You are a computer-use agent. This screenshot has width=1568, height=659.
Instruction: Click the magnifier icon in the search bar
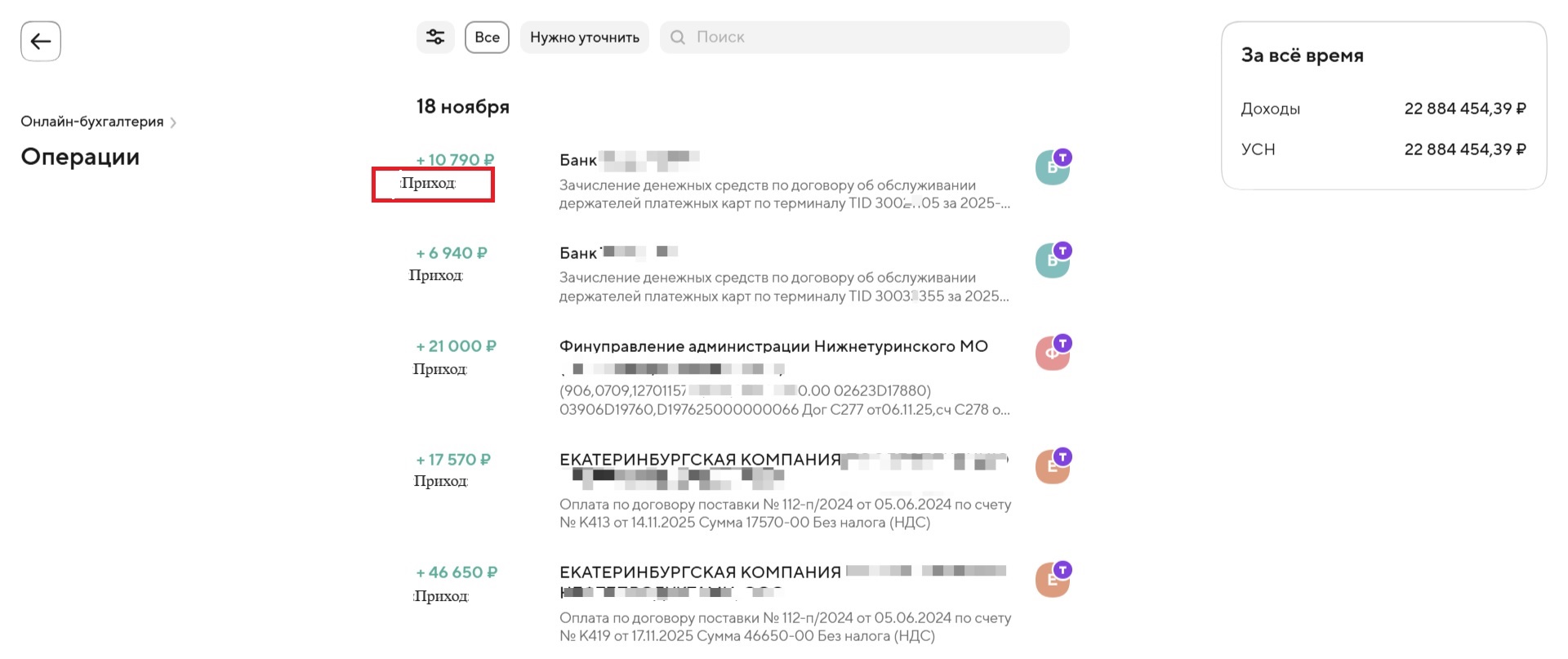[x=678, y=38]
